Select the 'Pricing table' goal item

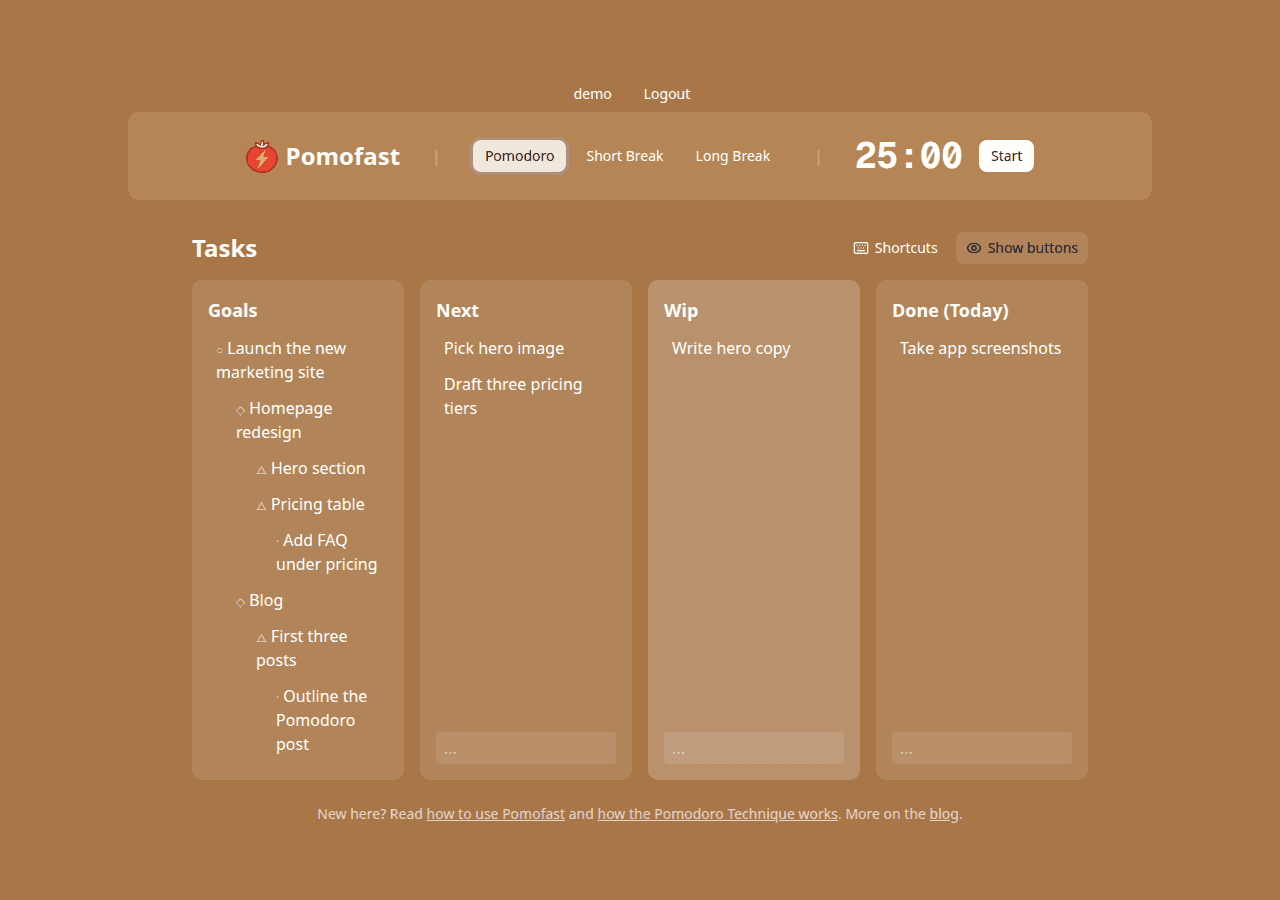(x=318, y=504)
